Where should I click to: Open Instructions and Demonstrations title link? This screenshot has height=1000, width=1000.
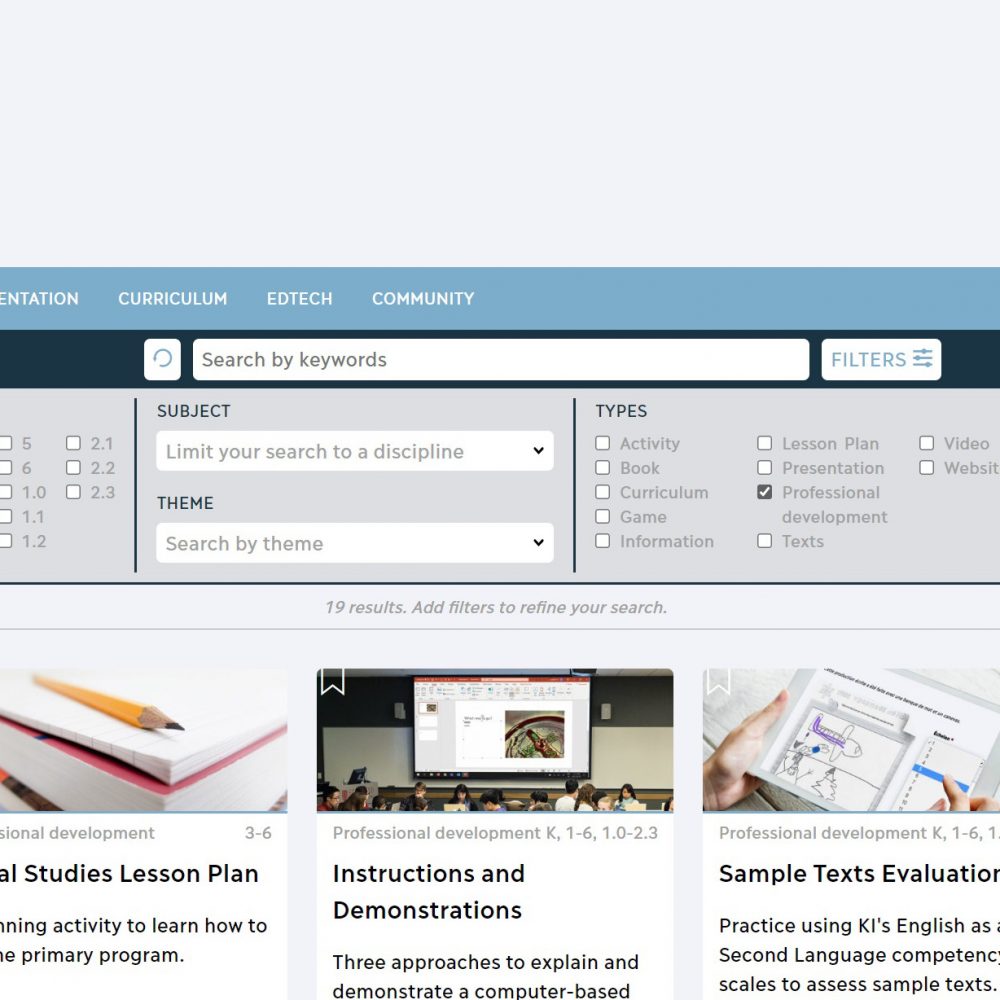[428, 892]
